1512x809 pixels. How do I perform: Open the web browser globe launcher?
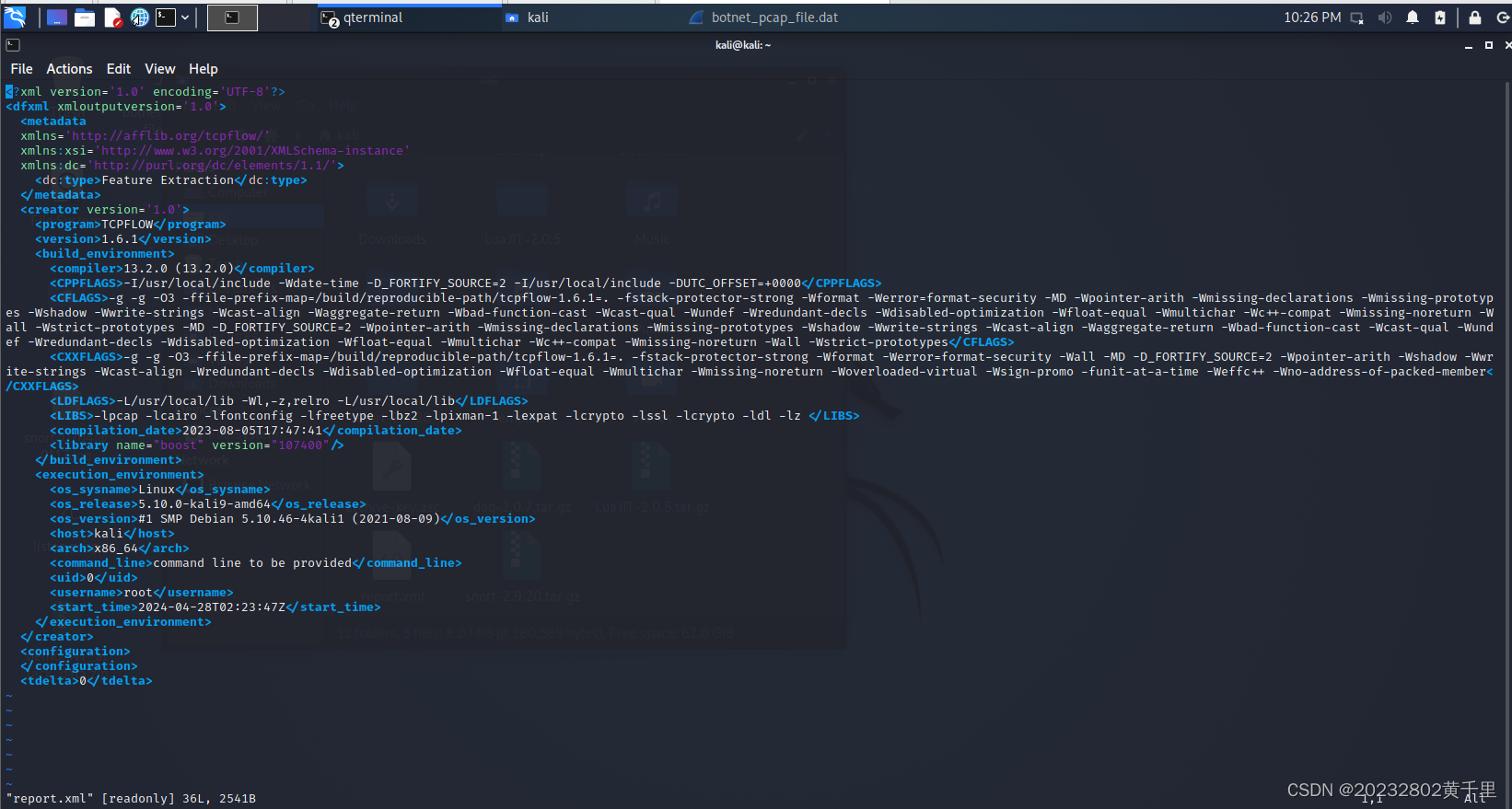[139, 17]
